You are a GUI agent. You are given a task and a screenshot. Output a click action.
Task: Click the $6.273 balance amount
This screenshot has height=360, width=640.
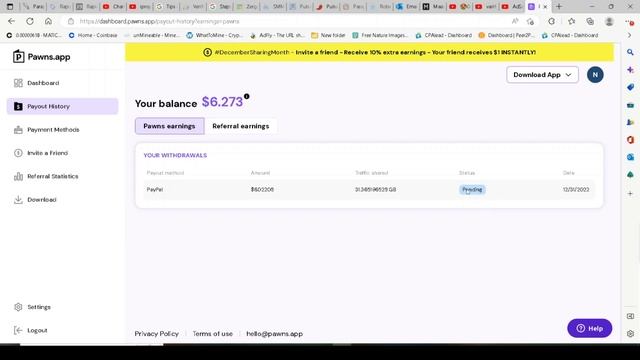(x=222, y=102)
